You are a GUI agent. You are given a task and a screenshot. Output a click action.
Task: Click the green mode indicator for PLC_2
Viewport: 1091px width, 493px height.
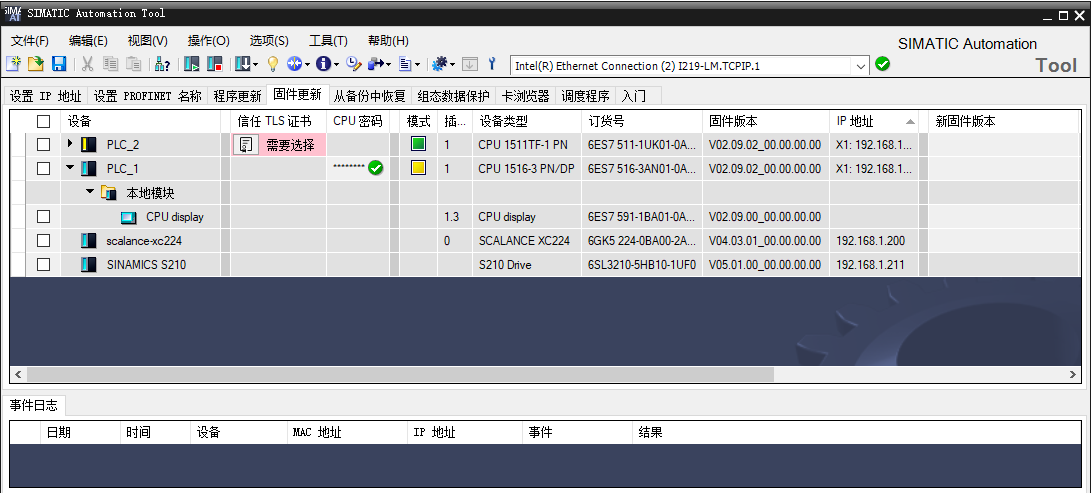(418, 144)
